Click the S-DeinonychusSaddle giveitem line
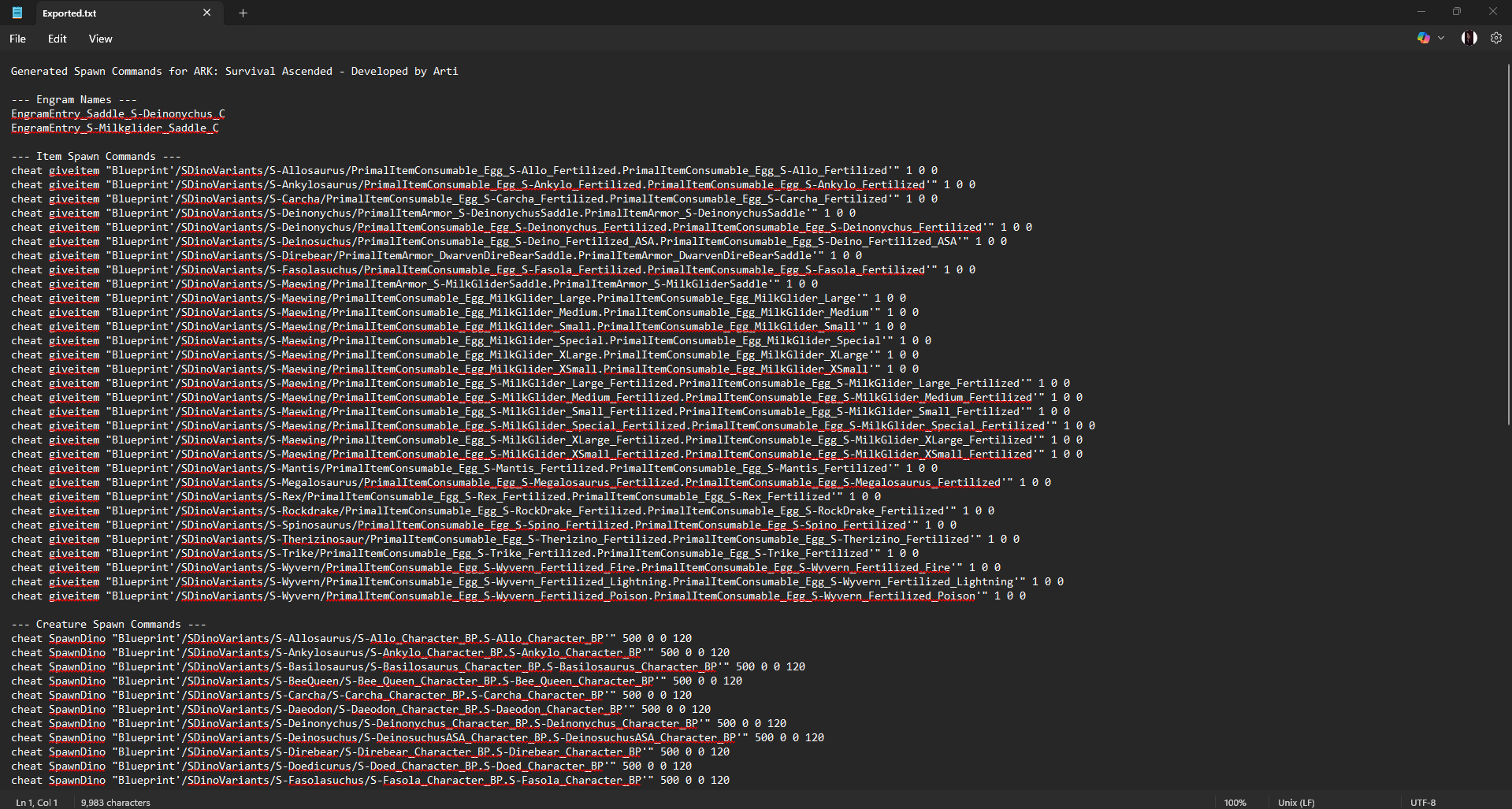 click(433, 213)
